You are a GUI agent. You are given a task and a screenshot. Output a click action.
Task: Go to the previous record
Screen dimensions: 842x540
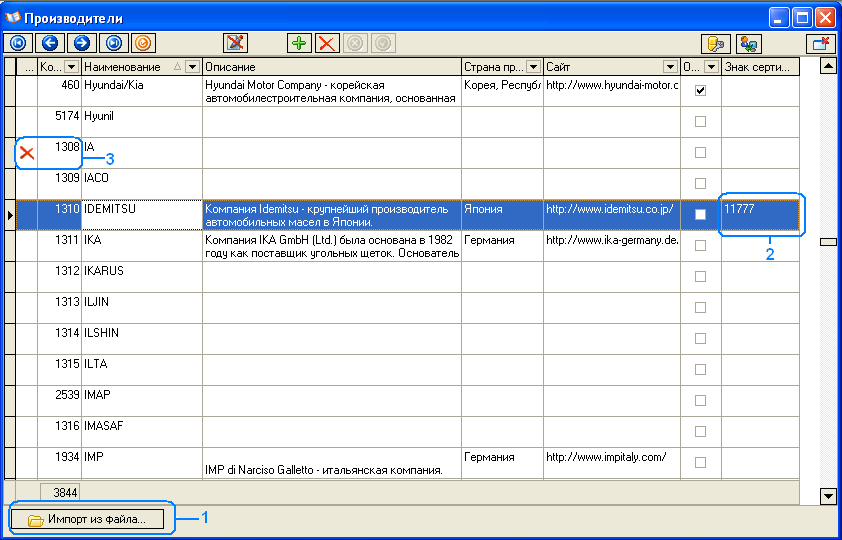click(x=50, y=43)
